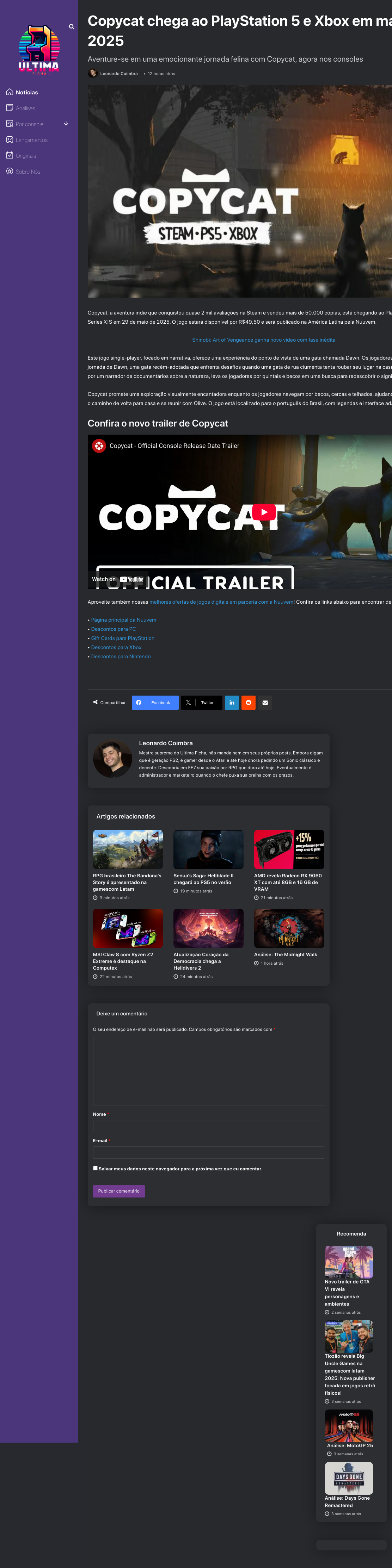The height and width of the screenshot is (1568, 392).
Task: Open Descontos para PC link
Action: click(x=114, y=629)
